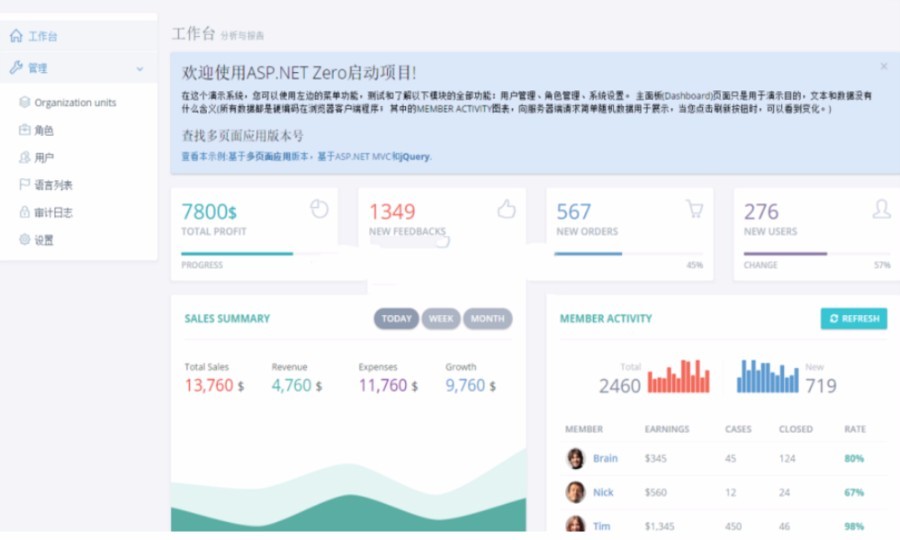
Task: Click Nick's 67% rate
Action: tap(854, 492)
